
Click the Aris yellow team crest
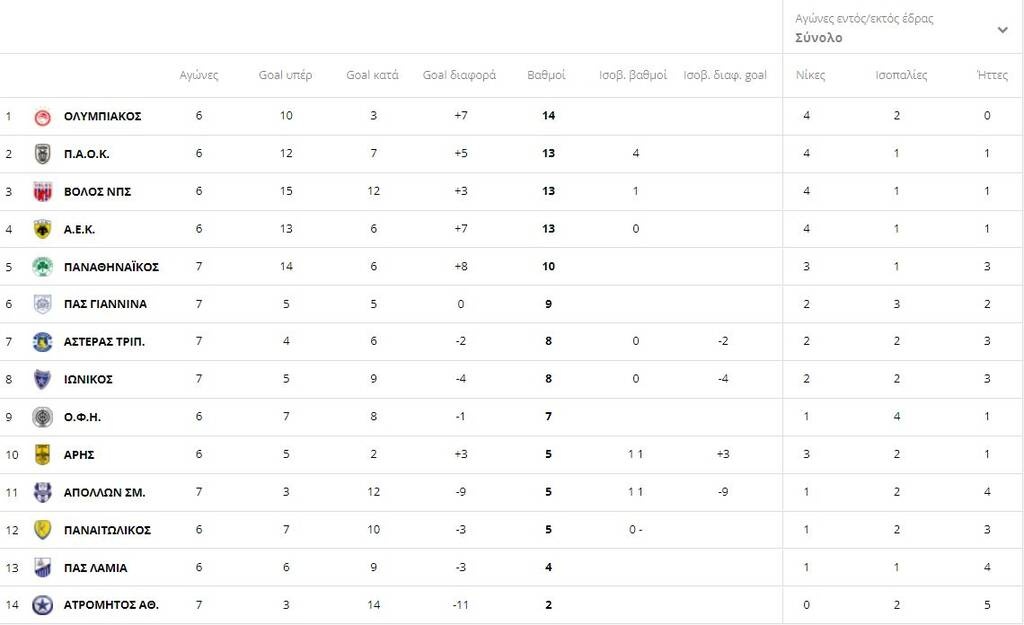pyautogui.click(x=42, y=455)
